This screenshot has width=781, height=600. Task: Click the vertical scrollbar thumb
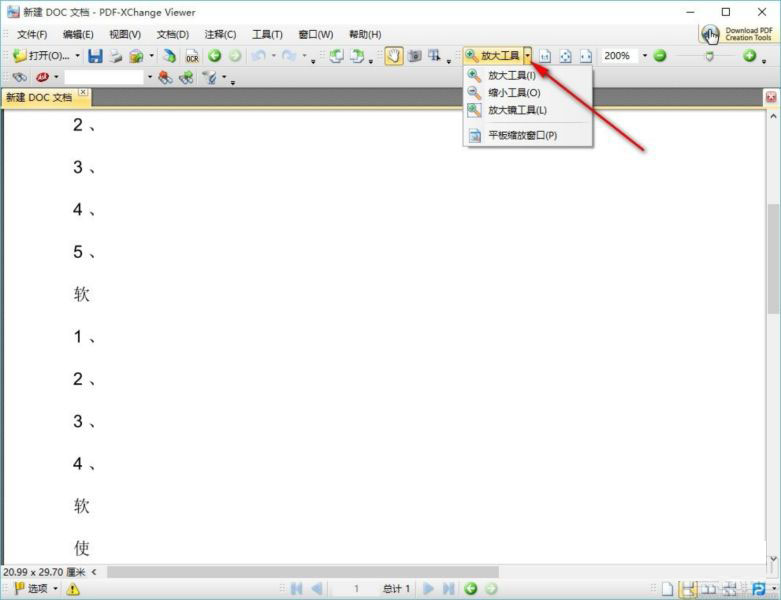coord(773,258)
